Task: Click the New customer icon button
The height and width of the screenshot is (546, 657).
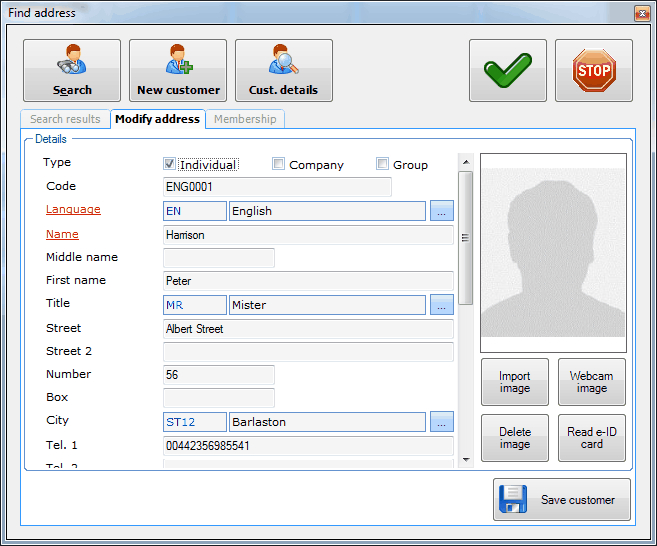Action: point(178,62)
